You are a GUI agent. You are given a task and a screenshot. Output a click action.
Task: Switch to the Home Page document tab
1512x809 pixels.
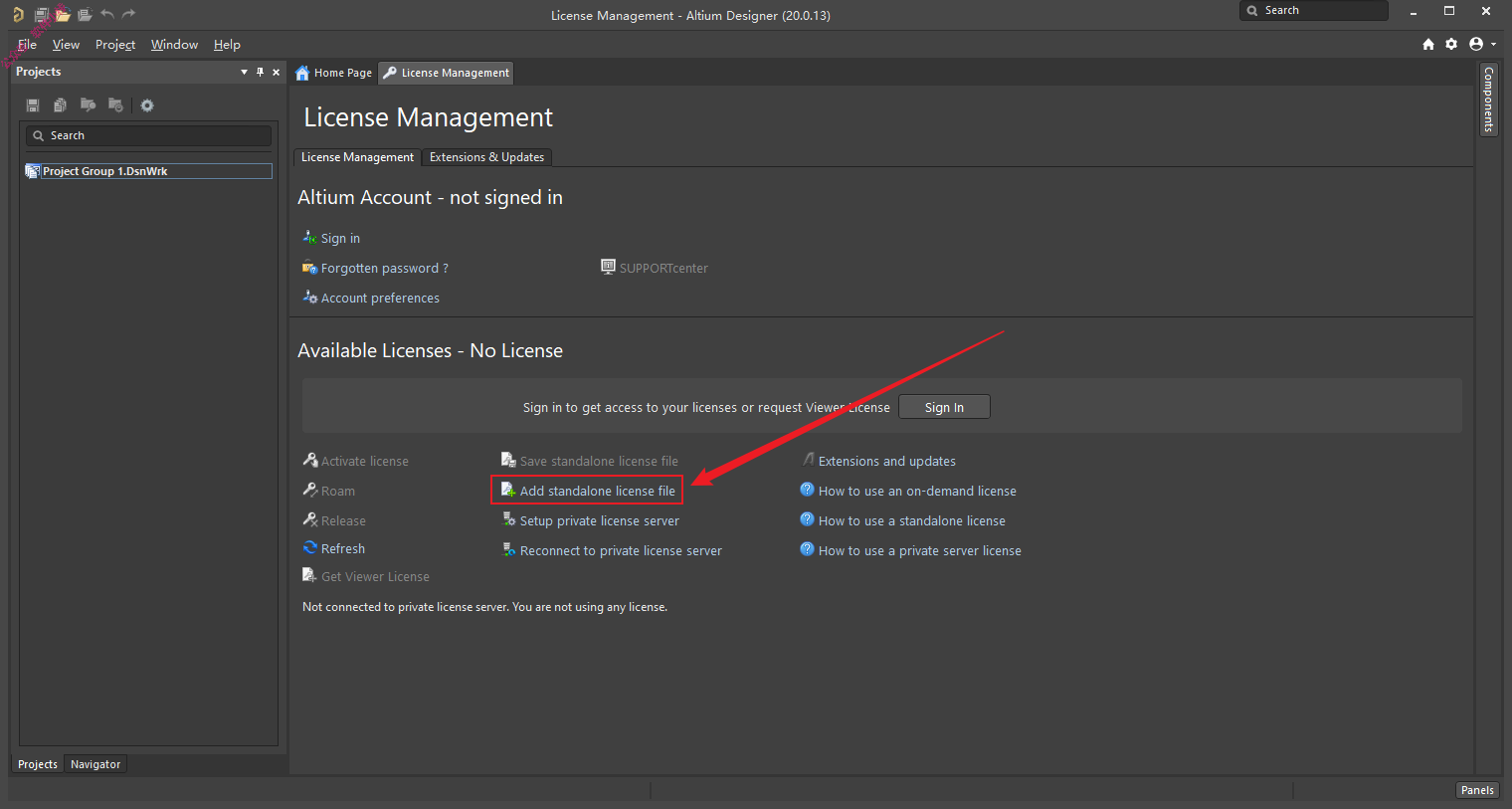(x=333, y=73)
